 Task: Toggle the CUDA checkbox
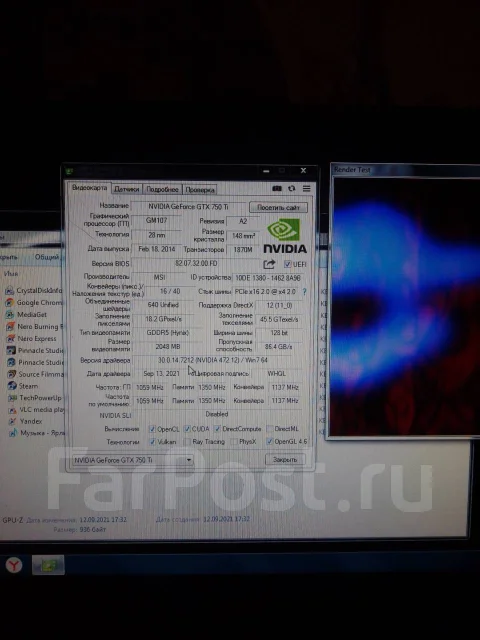[x=187, y=429]
